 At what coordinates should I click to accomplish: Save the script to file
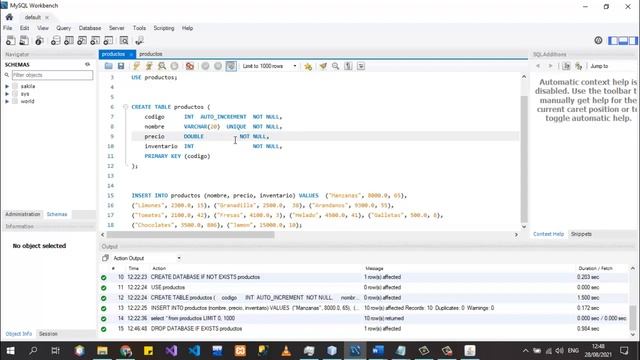[121, 66]
